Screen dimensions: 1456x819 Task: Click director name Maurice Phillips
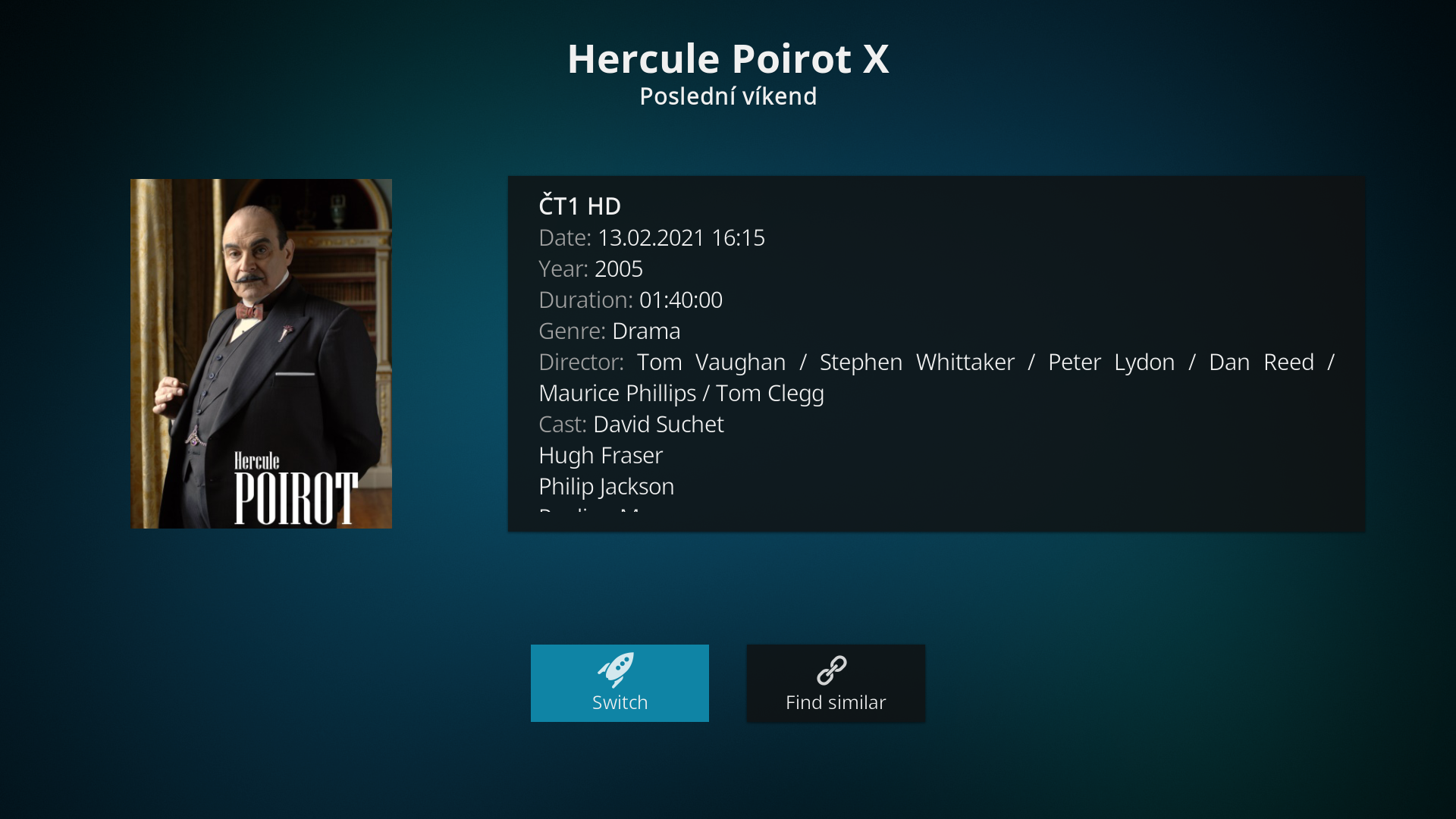pos(617,393)
